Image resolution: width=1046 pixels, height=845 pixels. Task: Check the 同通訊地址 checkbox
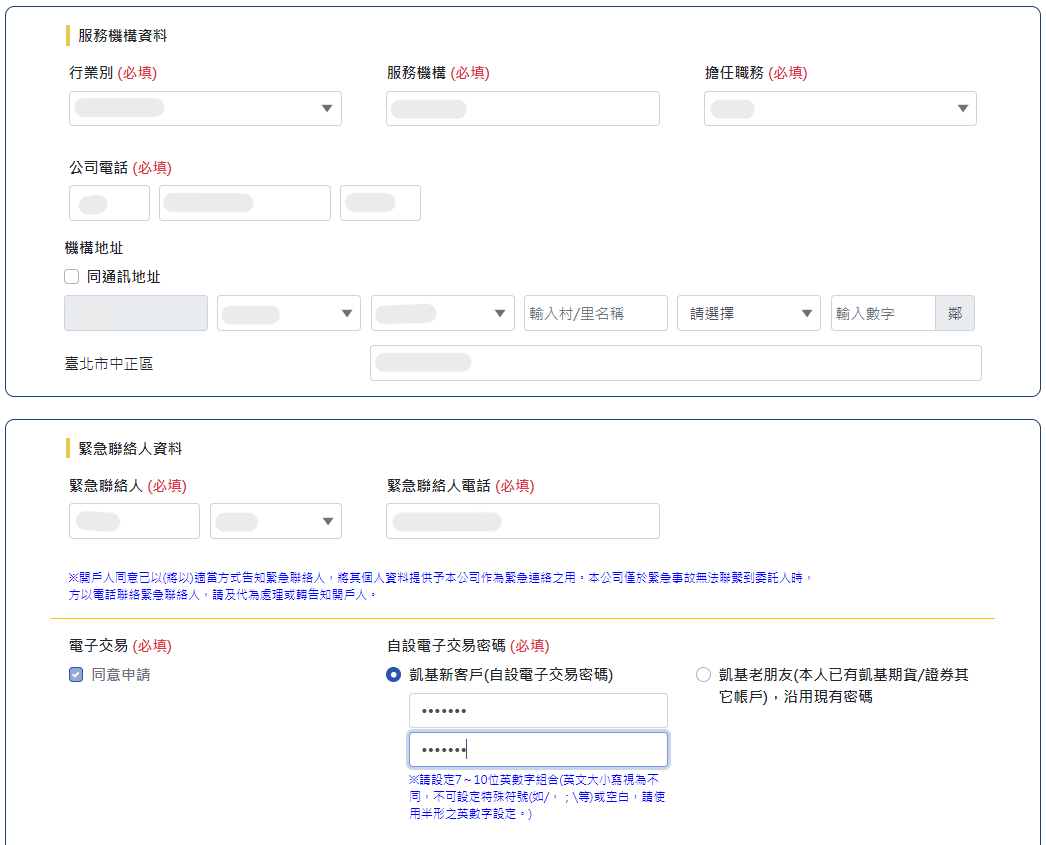click(x=71, y=277)
